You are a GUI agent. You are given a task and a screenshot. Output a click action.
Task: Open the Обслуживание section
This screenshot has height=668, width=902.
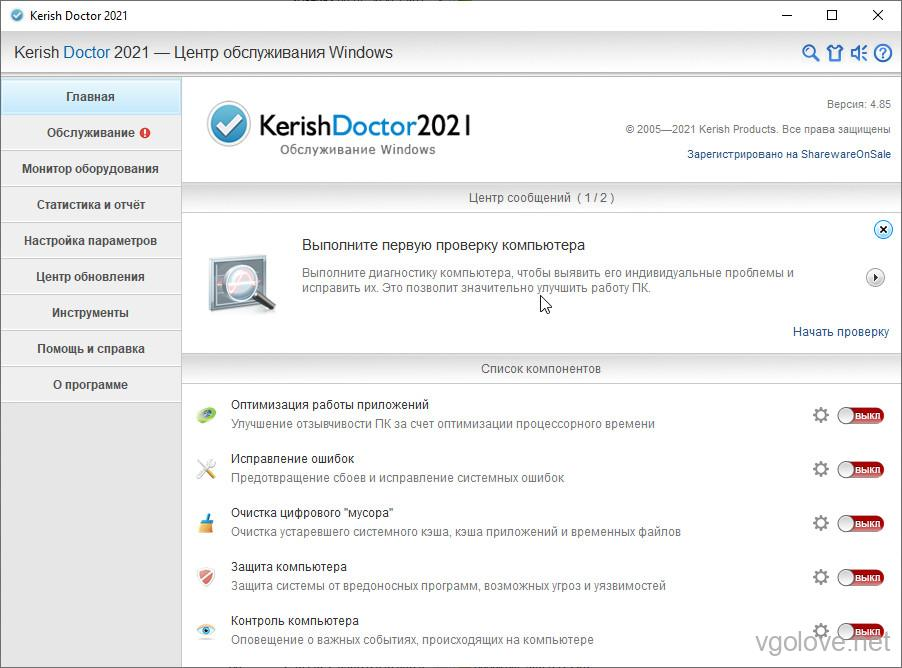pos(91,133)
